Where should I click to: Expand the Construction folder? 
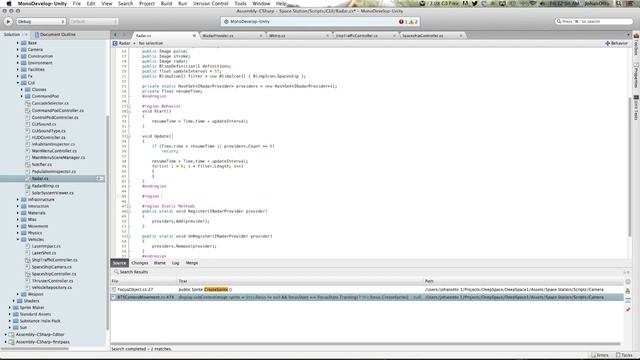pyautogui.click(x=18, y=56)
